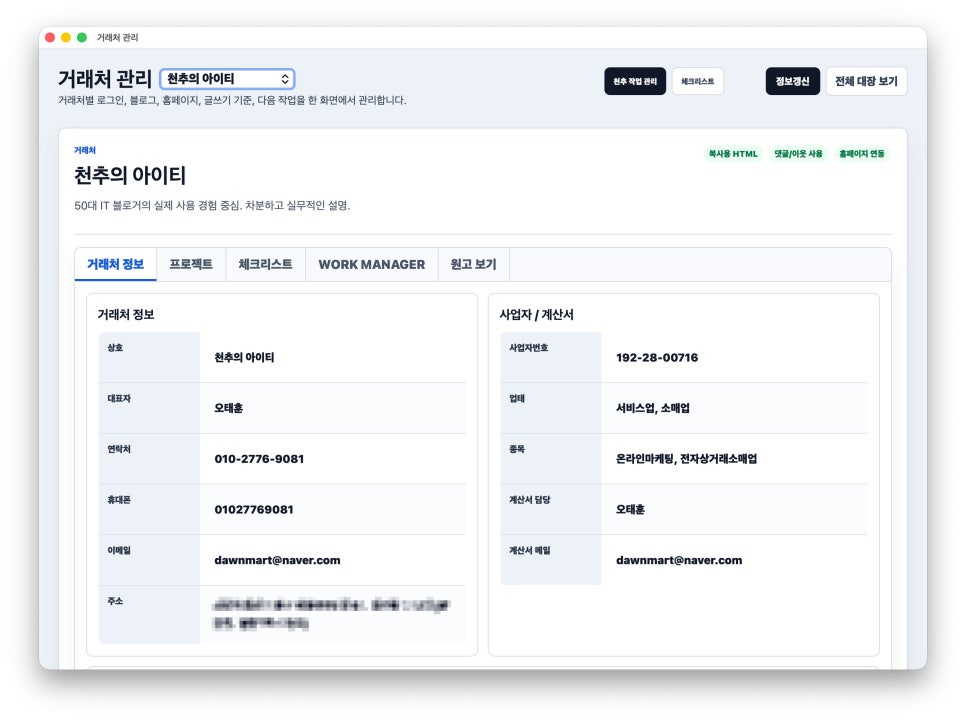Switch to the 프로젝트 tab
Image resolution: width=966 pixels, height=721 pixels.
point(191,264)
